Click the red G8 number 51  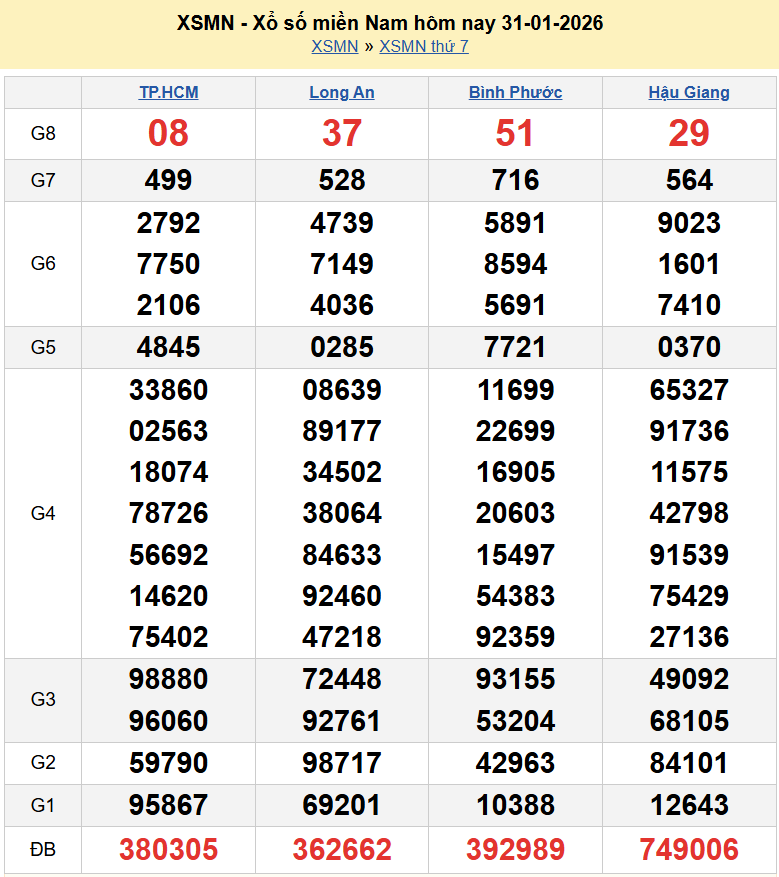(515, 133)
